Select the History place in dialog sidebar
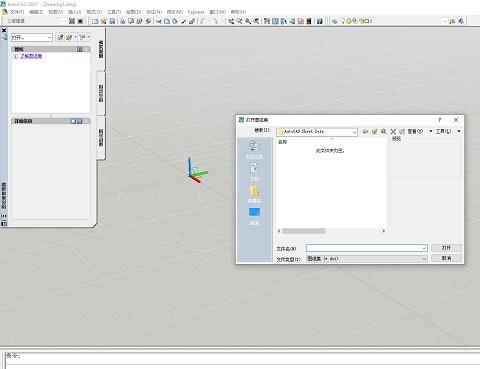 pos(254,149)
